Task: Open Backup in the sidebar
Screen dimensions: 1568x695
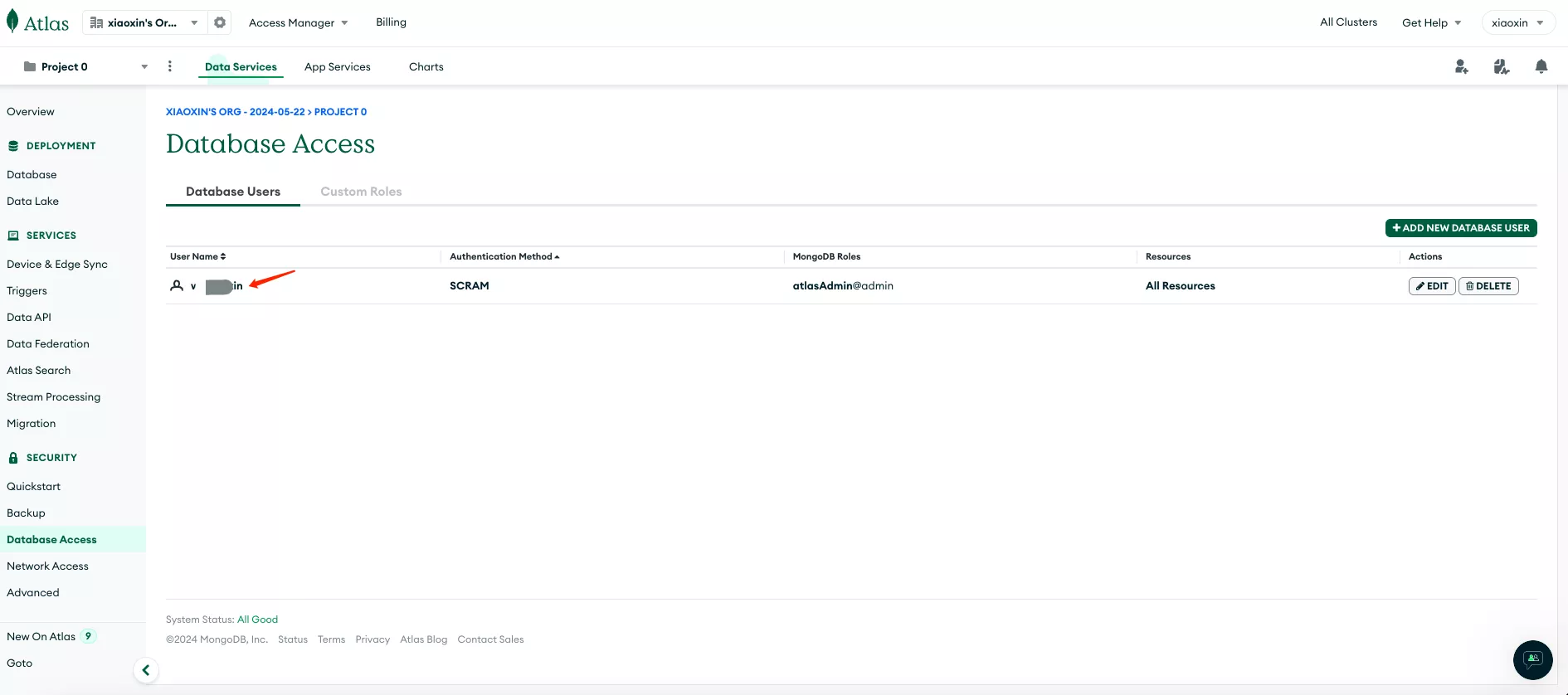Action: point(26,513)
